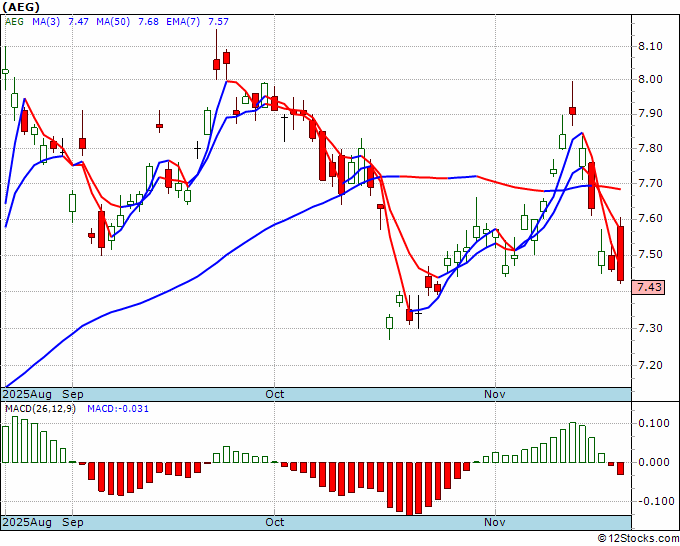Click the MA(50) value 7.68
This screenshot has width=680, height=546.
(x=148, y=22)
